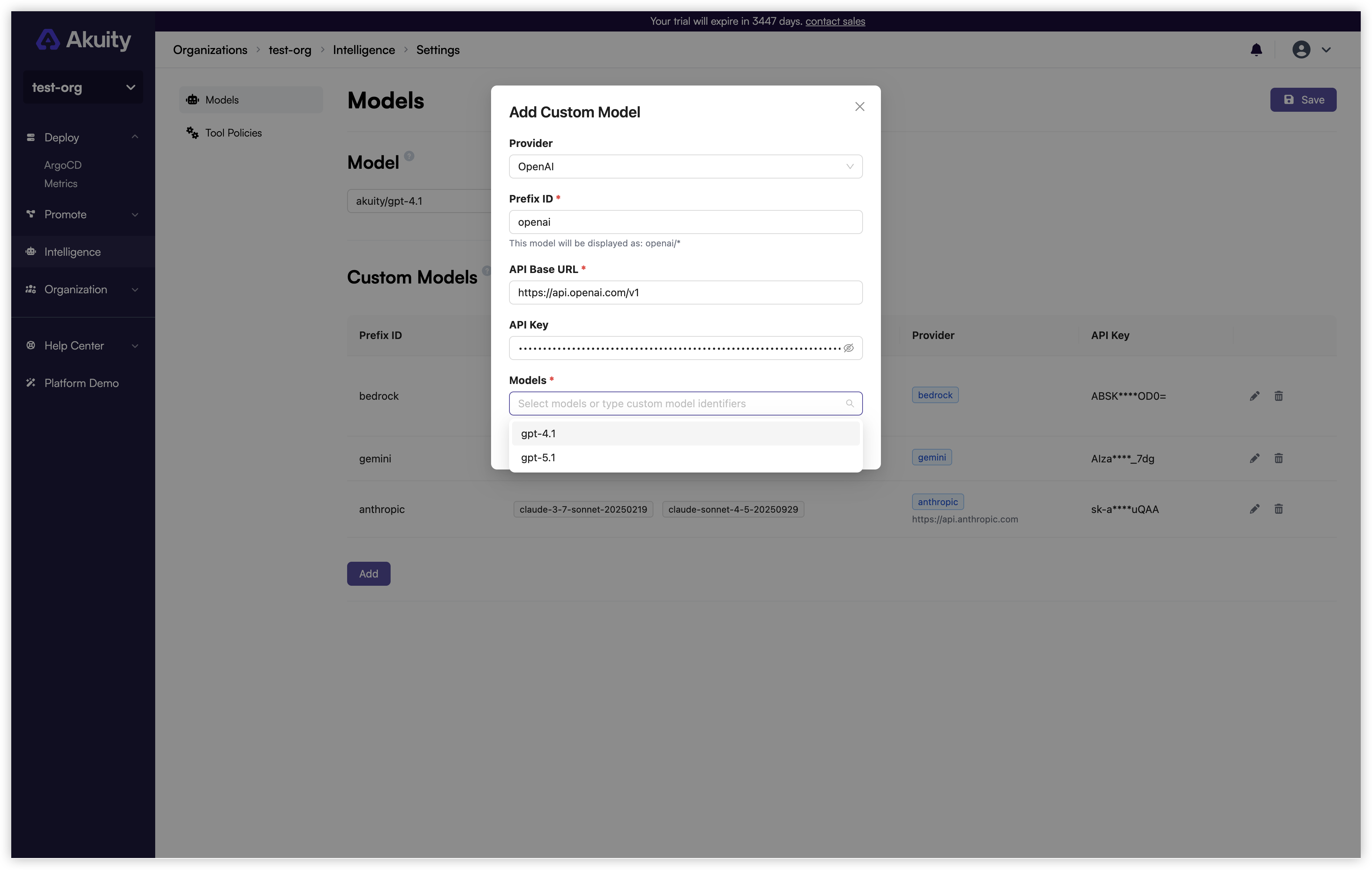Screen dimensions: 1372x870
Task: Collapse the Deploy section chevron
Action: click(135, 137)
